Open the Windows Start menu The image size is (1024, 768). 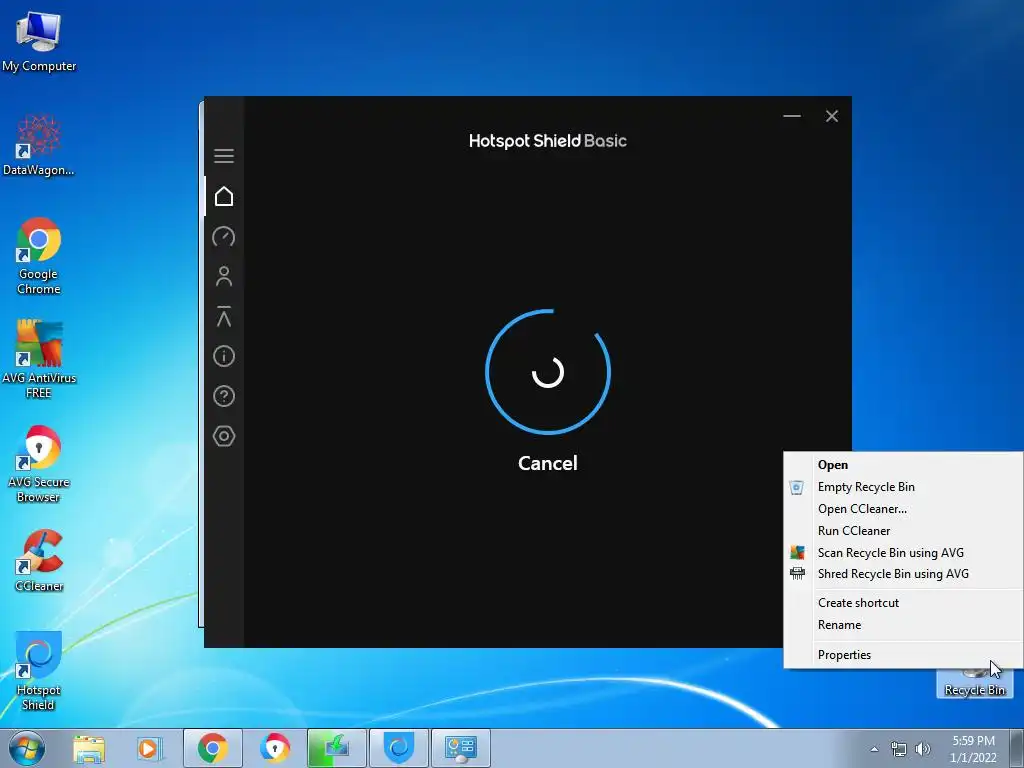[27, 748]
